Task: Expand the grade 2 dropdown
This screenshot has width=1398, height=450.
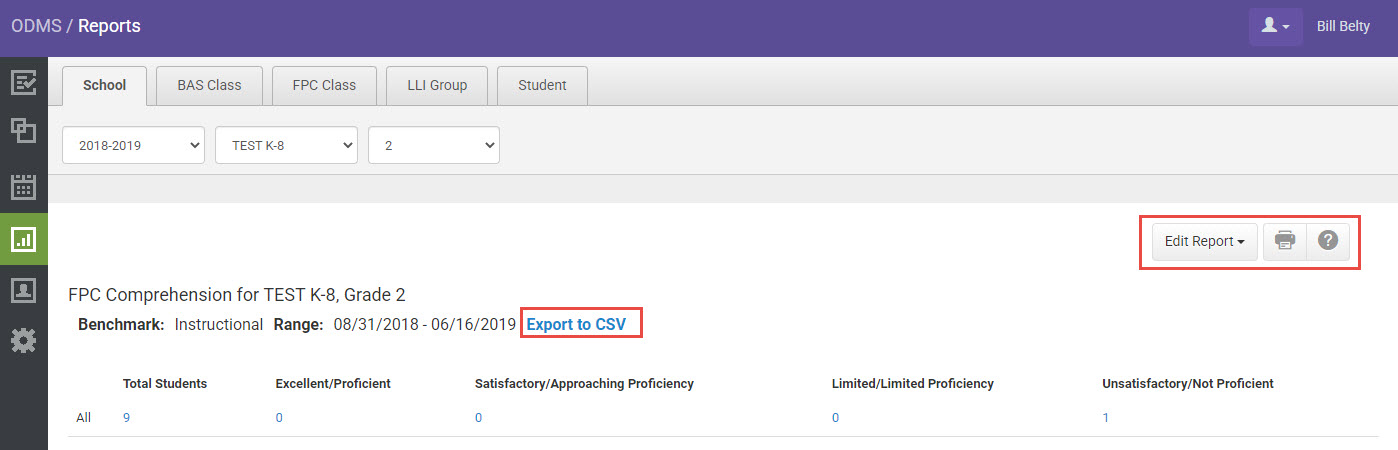Action: [x=433, y=145]
